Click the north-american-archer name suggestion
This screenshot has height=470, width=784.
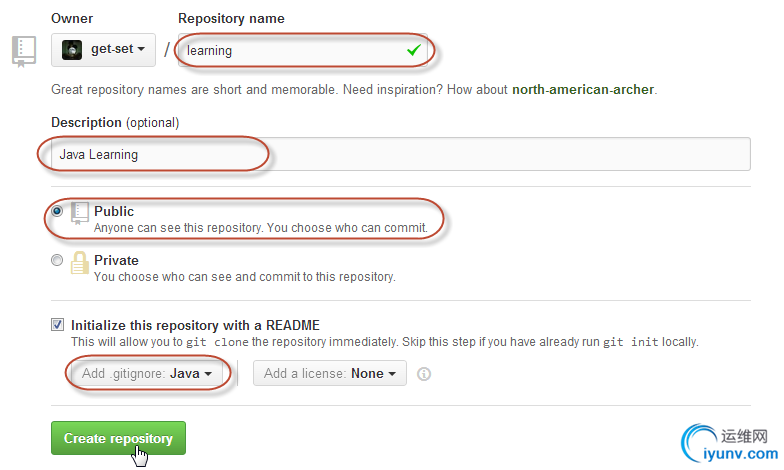point(583,89)
